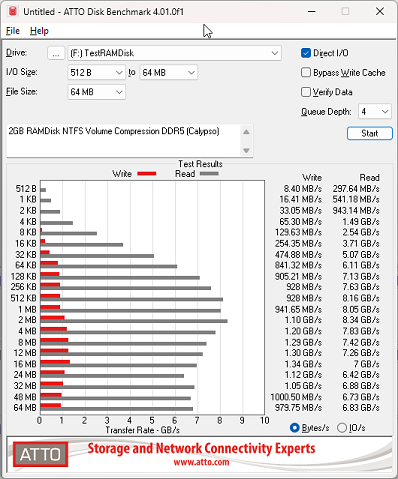Click the read value 7 GB/s
The width and height of the screenshot is (398, 479).
tap(367, 364)
